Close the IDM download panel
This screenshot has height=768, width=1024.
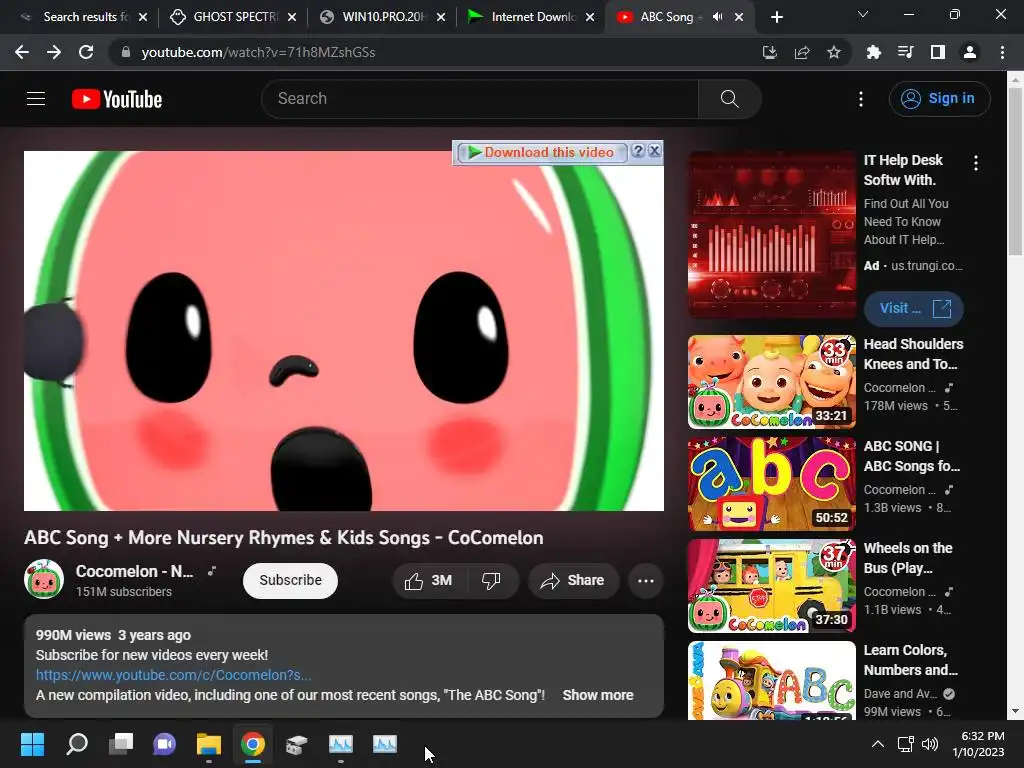654,152
